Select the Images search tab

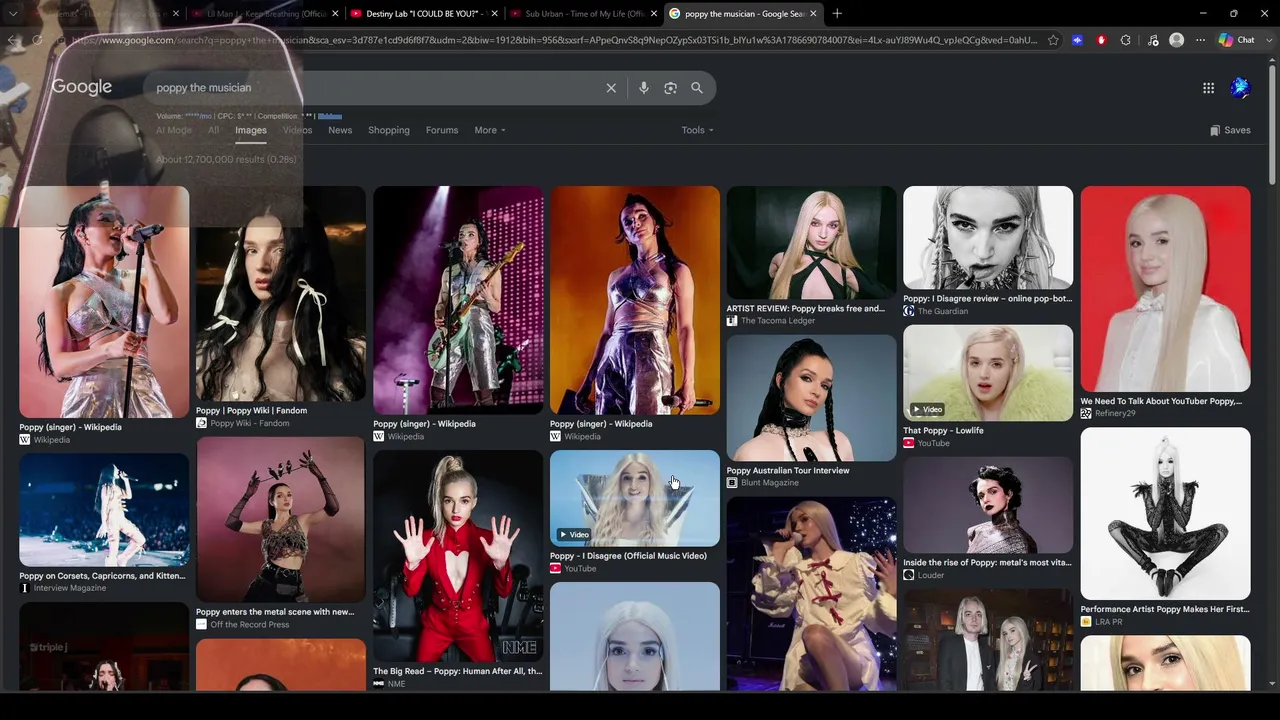251,130
